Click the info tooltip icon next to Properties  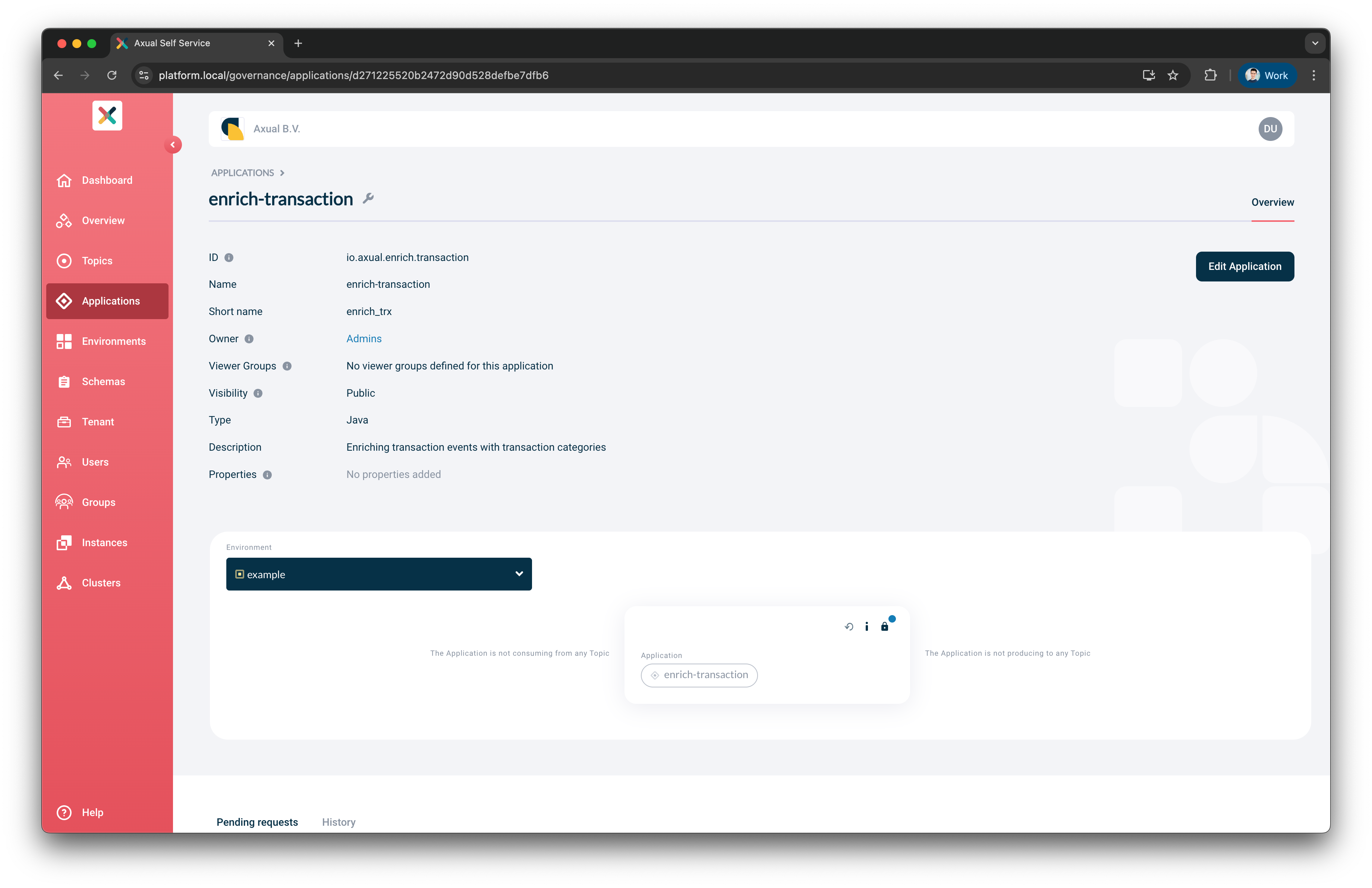pos(267,475)
